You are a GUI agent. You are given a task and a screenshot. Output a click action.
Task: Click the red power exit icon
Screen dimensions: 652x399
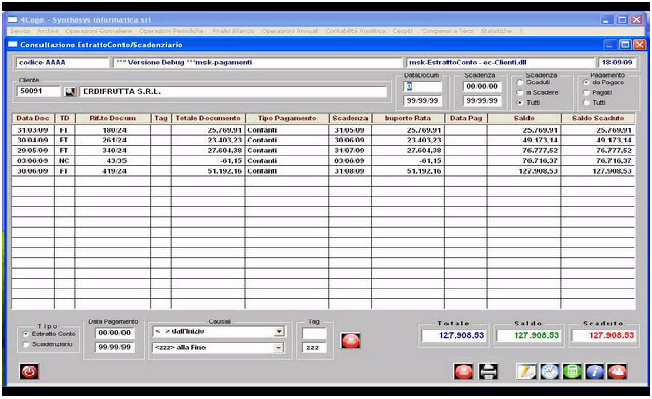[x=29, y=371]
